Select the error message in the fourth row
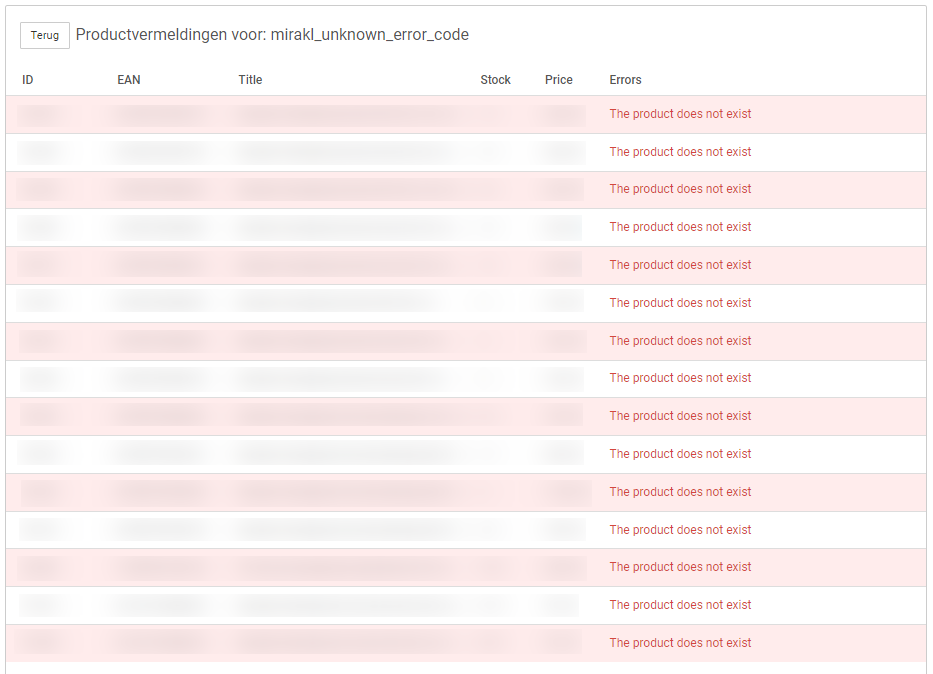The height and width of the screenshot is (674, 933). [x=680, y=227]
